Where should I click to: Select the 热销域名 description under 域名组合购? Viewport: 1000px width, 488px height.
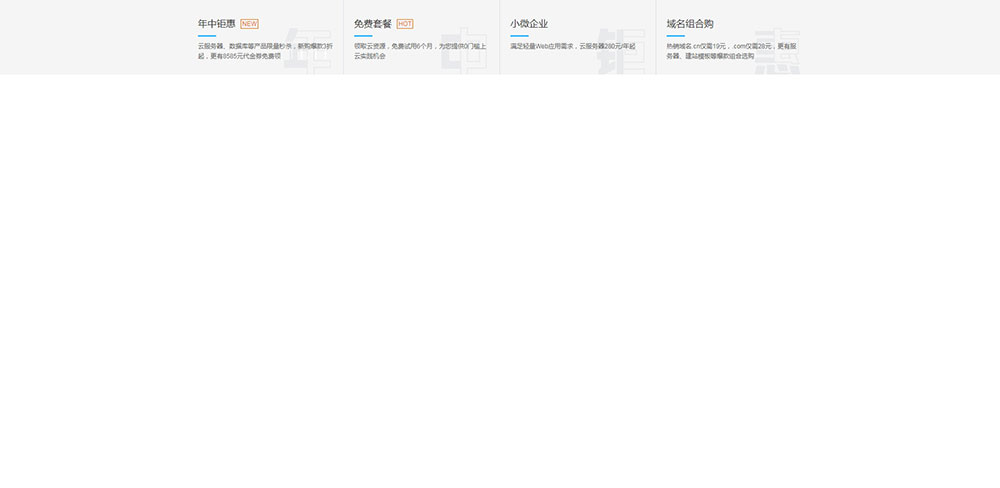(732, 51)
